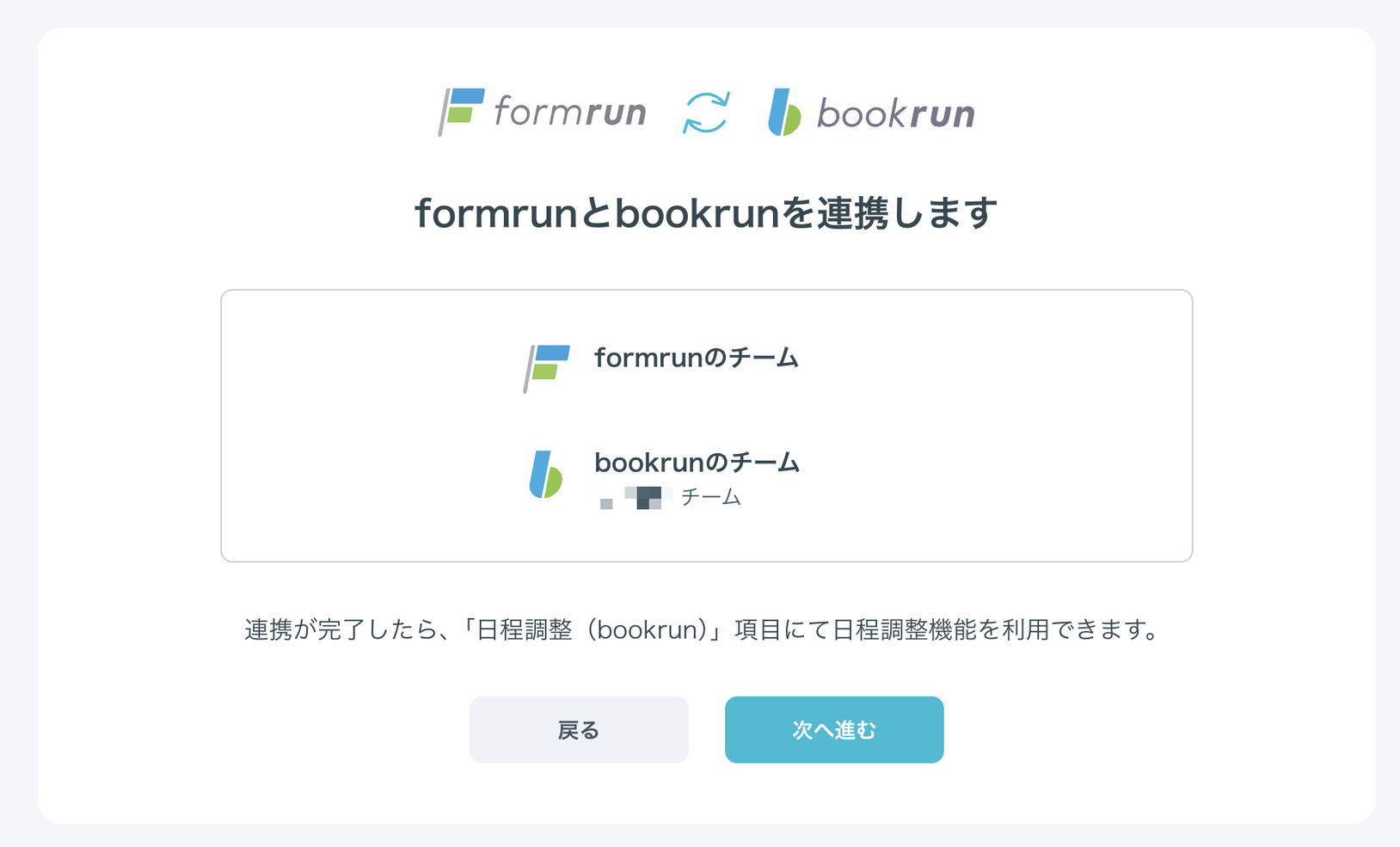Click the white card background below the buttons
This screenshot has height=847, width=1400.
coord(706,794)
